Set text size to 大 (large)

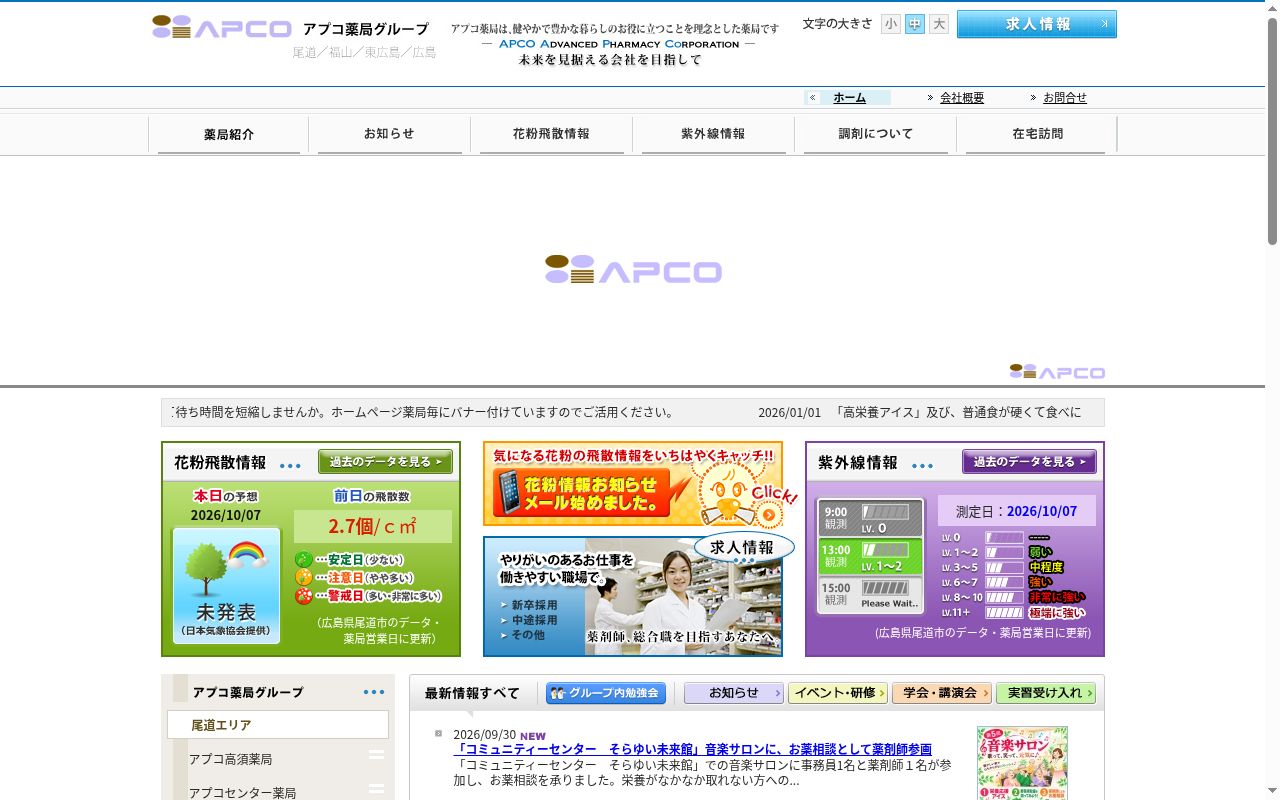[x=939, y=24]
